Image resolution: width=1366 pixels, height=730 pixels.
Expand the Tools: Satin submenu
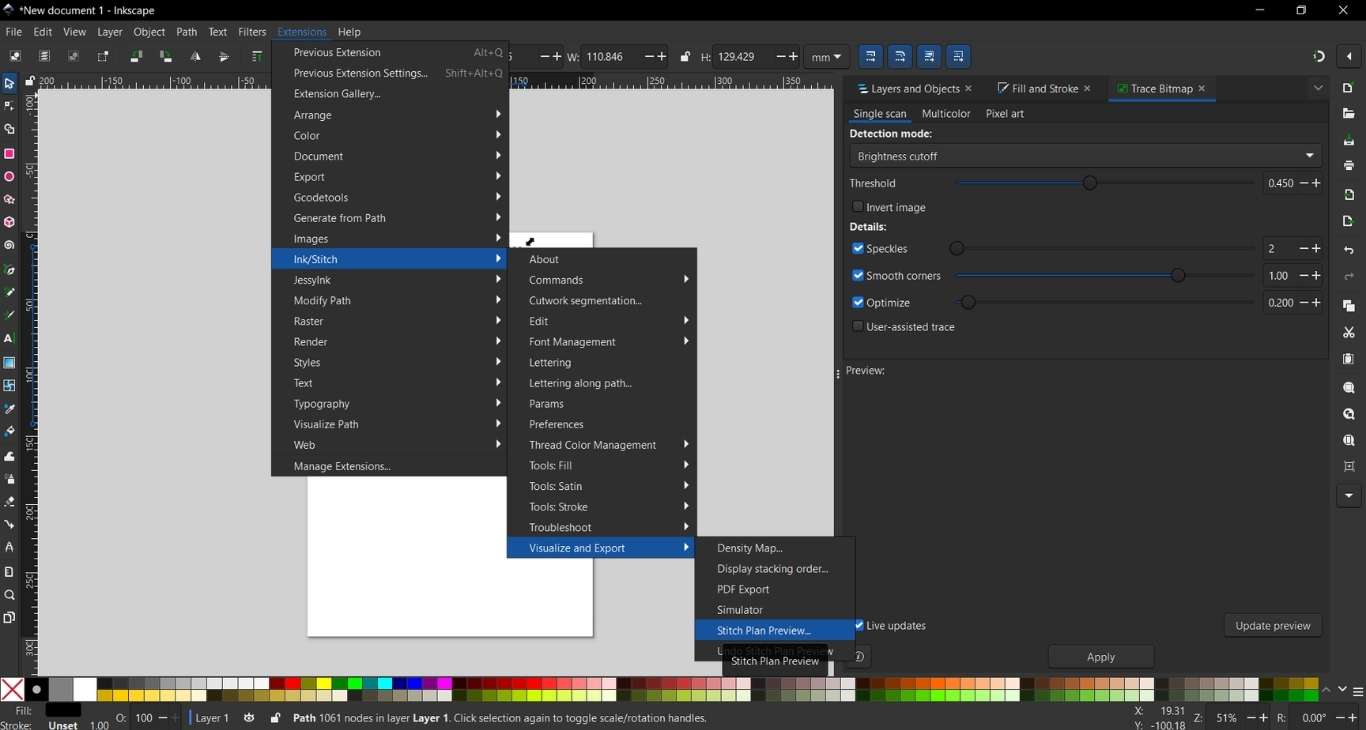click(602, 487)
